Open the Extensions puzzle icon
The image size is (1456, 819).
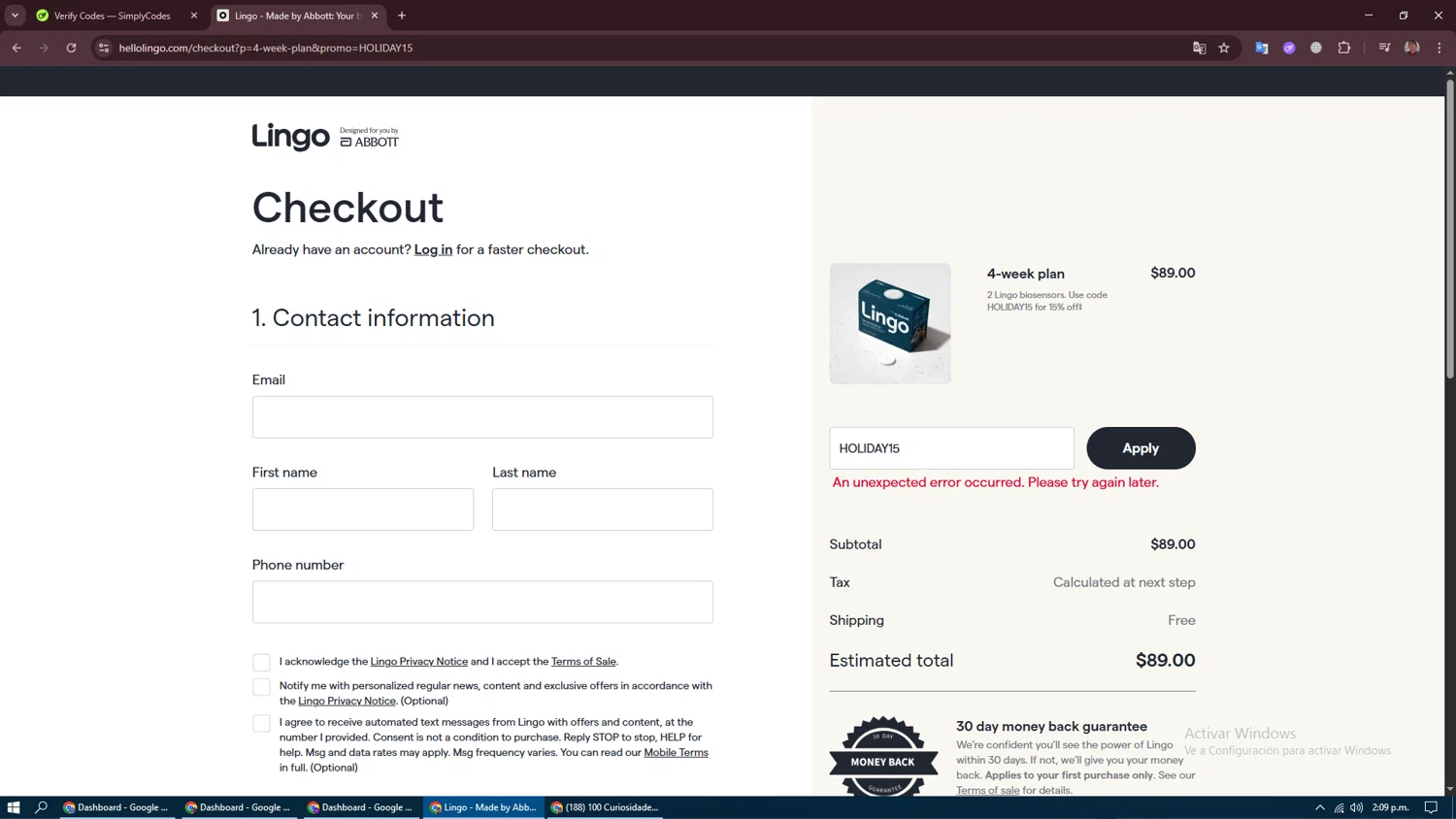coord(1344,48)
